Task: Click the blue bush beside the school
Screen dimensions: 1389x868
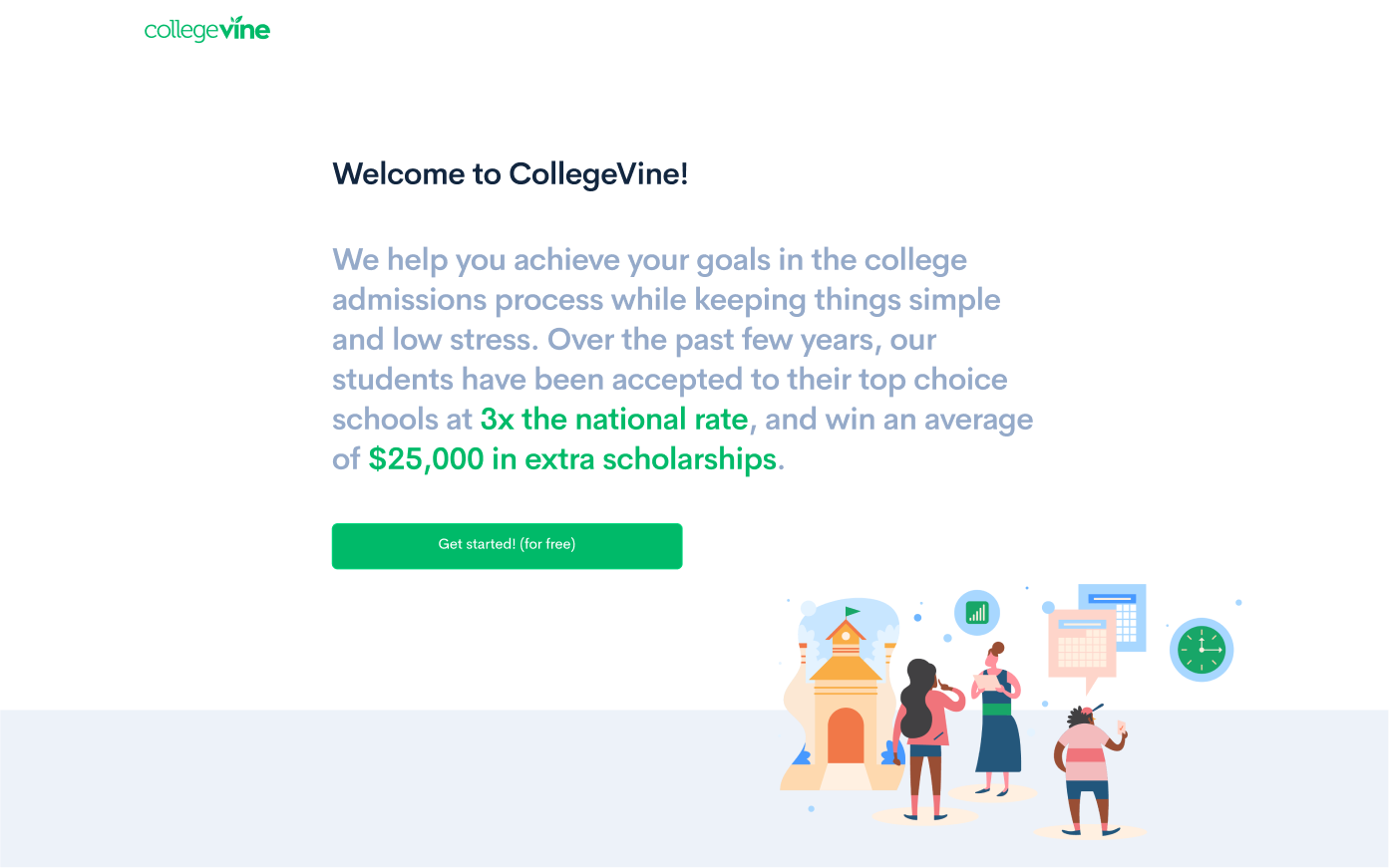Action: 892,754
